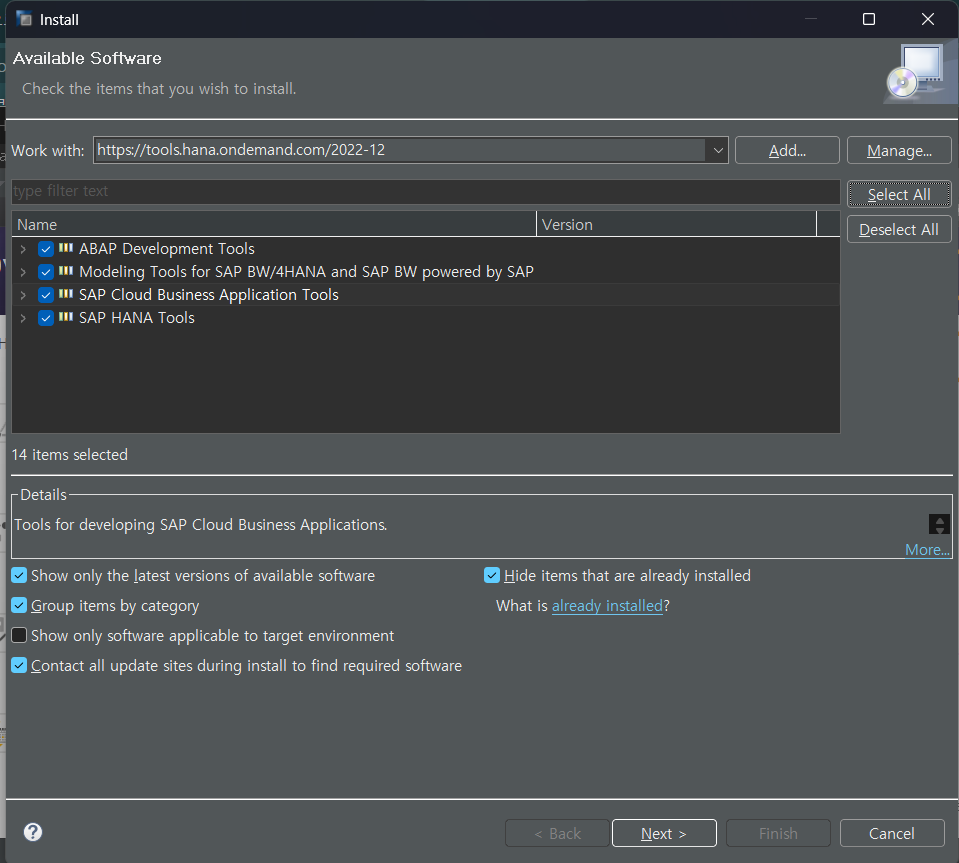
Task: Open the already installed link
Action: [x=607, y=606]
